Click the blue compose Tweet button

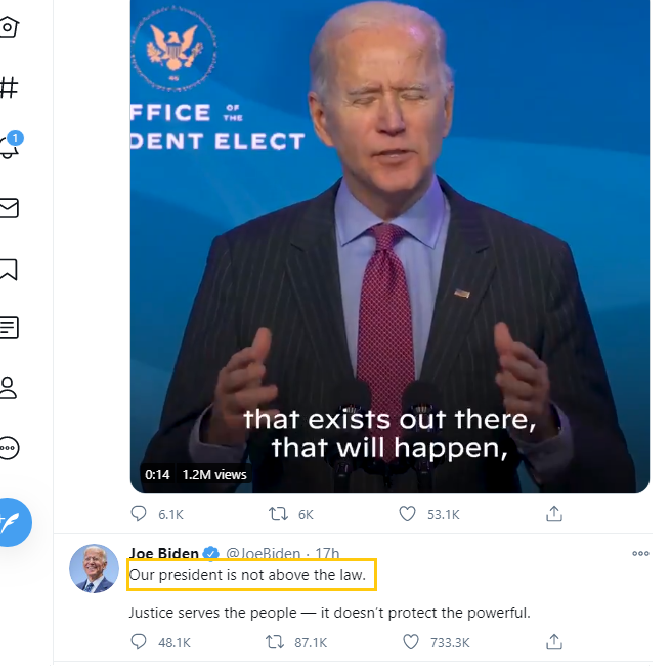(13, 521)
